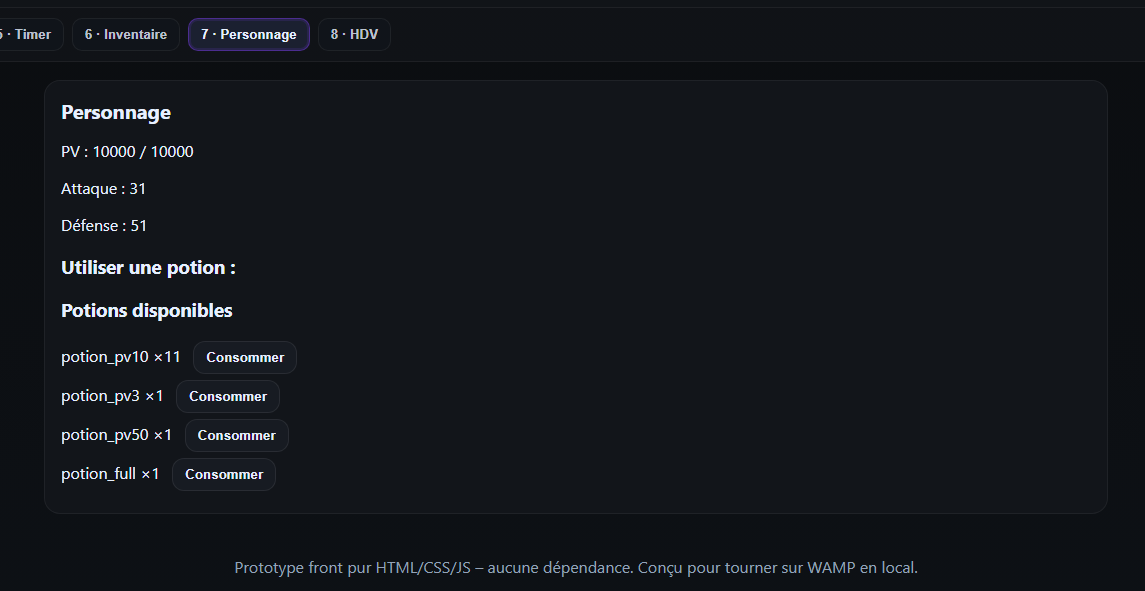Click the potion_pv3 ×1 label
The height and width of the screenshot is (591, 1145).
tap(112, 396)
